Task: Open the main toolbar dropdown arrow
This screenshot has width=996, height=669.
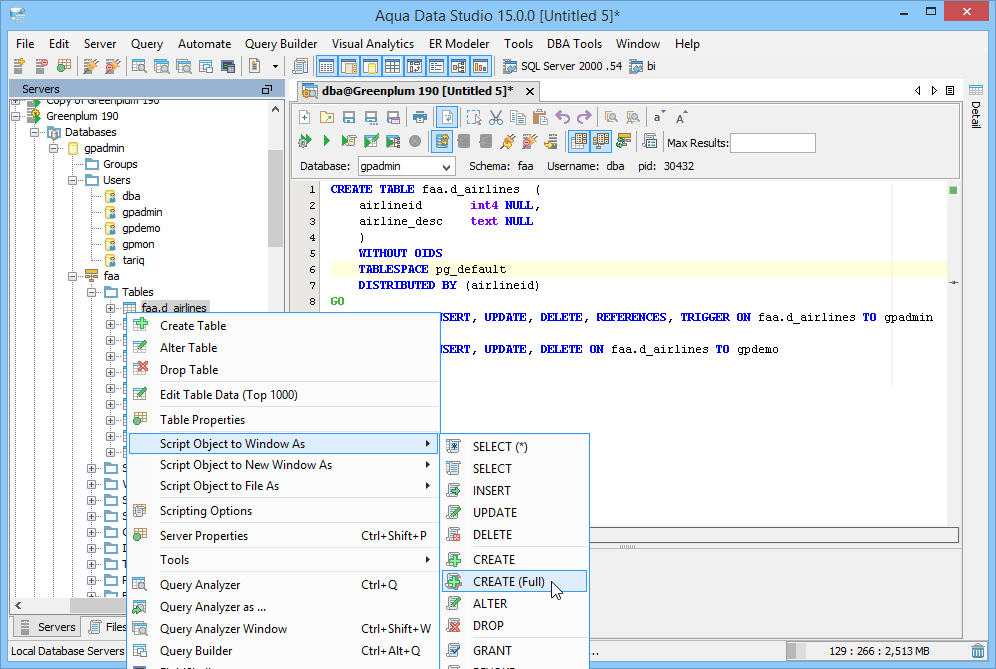Action: point(275,66)
